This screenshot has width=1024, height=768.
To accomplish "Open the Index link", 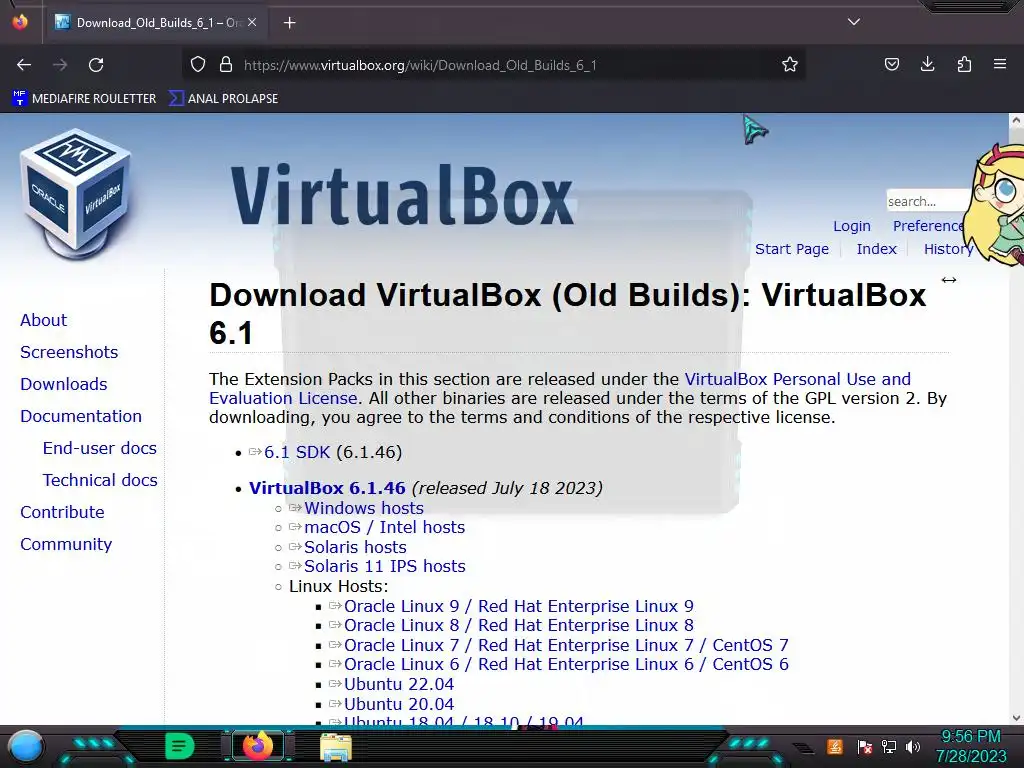I will coord(876,249).
